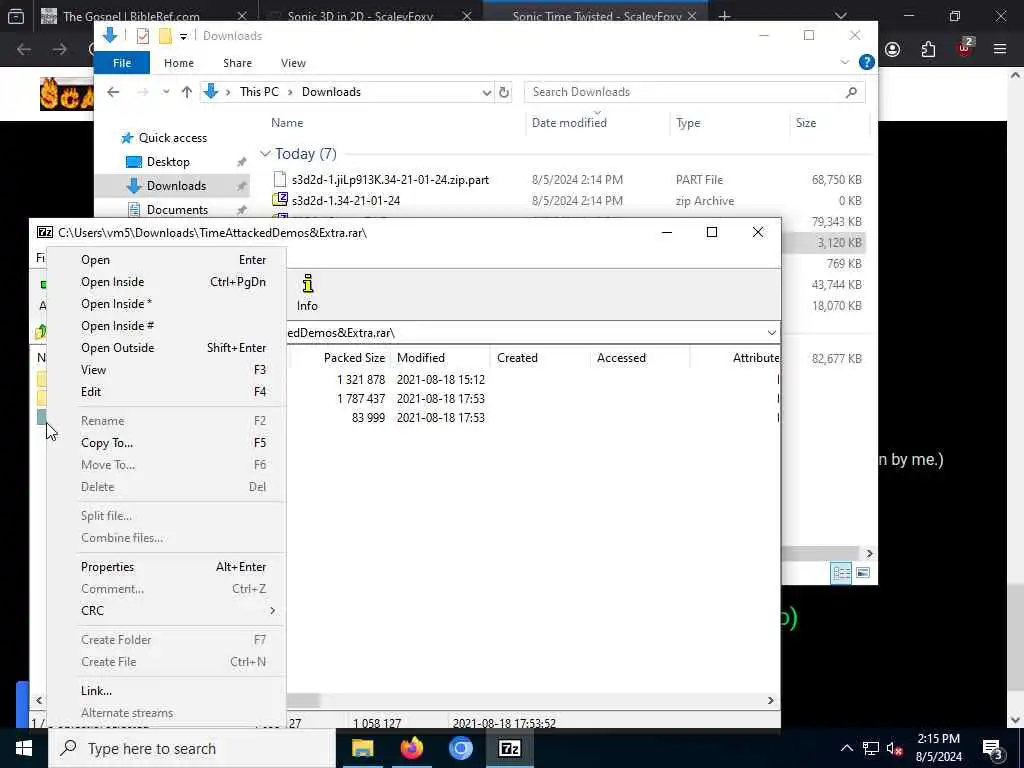Open the uBlock Origin extension icon

pos(964,48)
